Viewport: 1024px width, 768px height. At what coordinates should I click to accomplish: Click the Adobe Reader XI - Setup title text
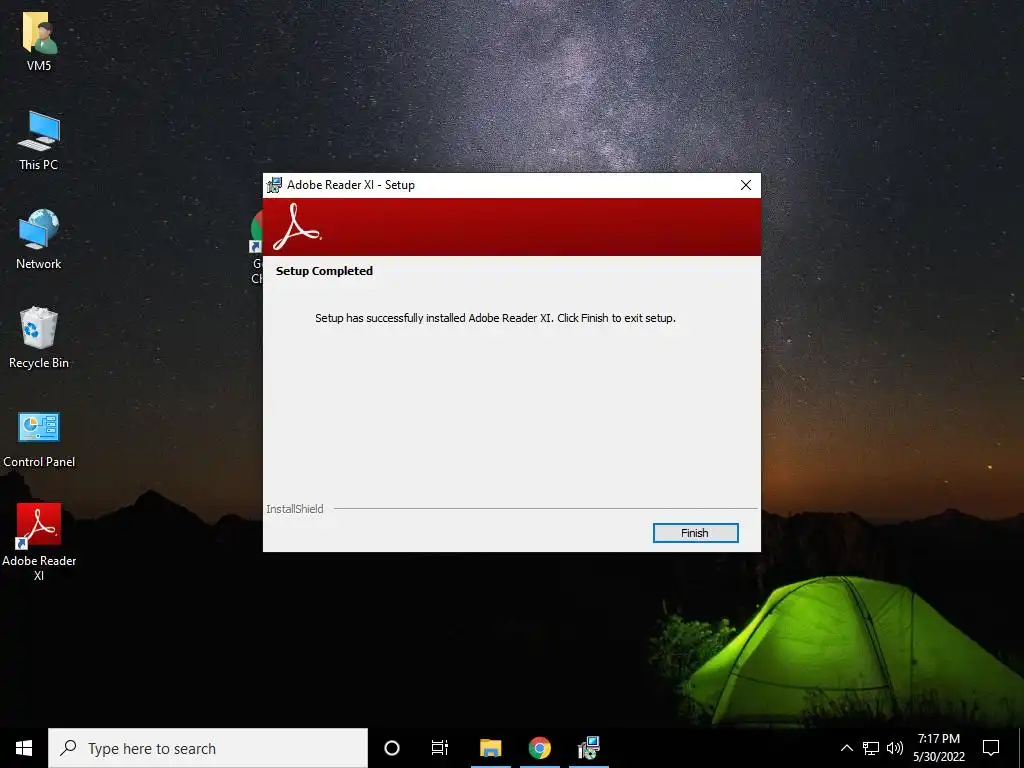click(351, 185)
